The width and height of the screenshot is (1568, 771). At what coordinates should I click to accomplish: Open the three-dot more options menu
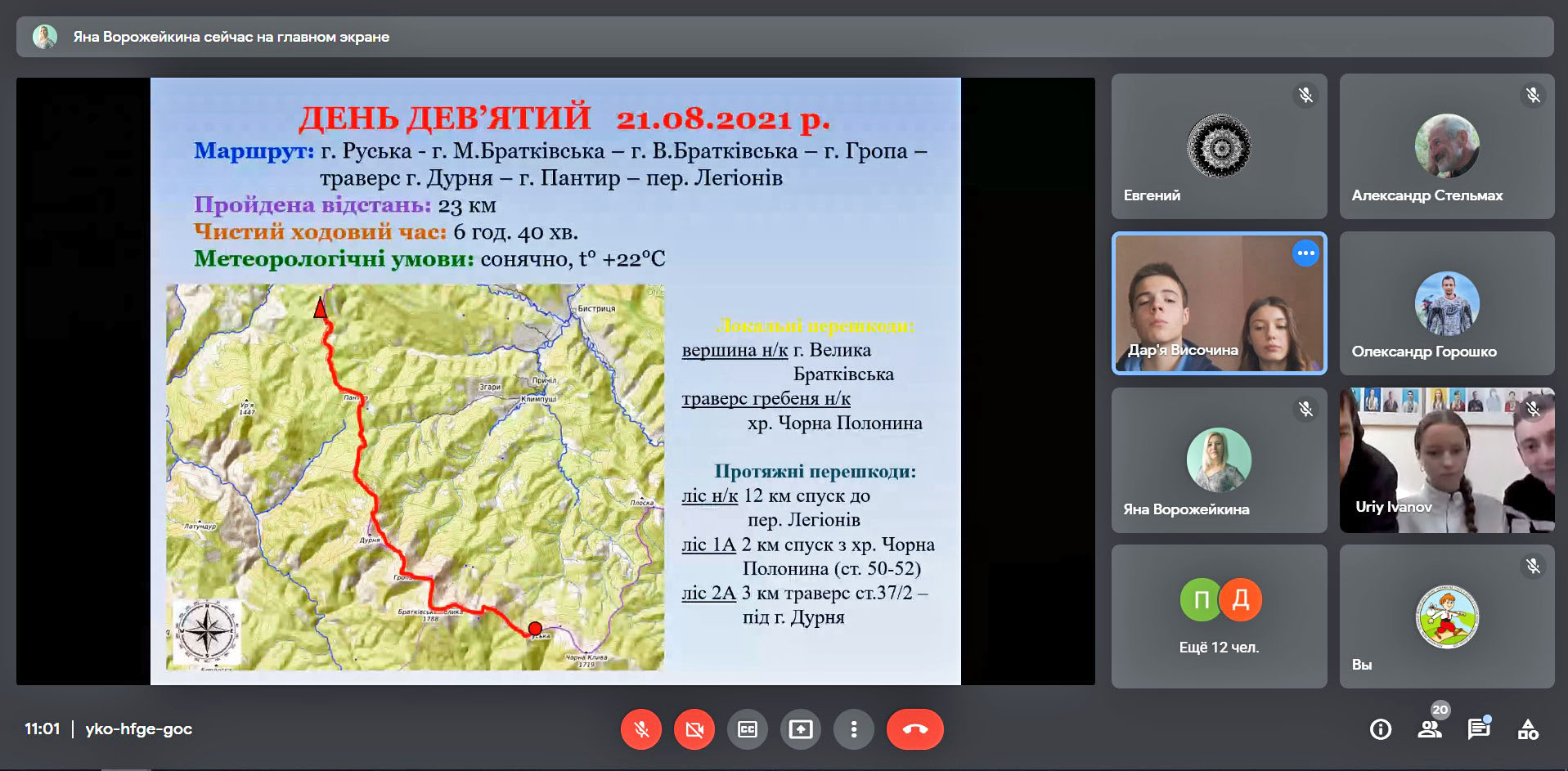pyautogui.click(x=854, y=729)
